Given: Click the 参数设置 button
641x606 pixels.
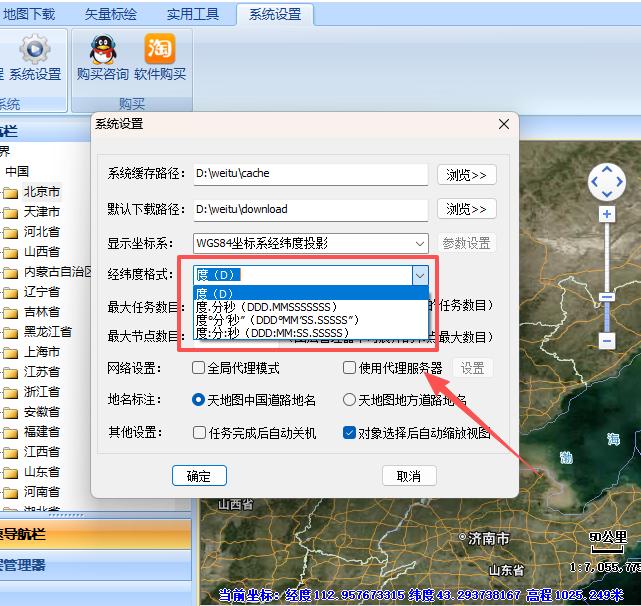Looking at the screenshot, I should coord(466,243).
